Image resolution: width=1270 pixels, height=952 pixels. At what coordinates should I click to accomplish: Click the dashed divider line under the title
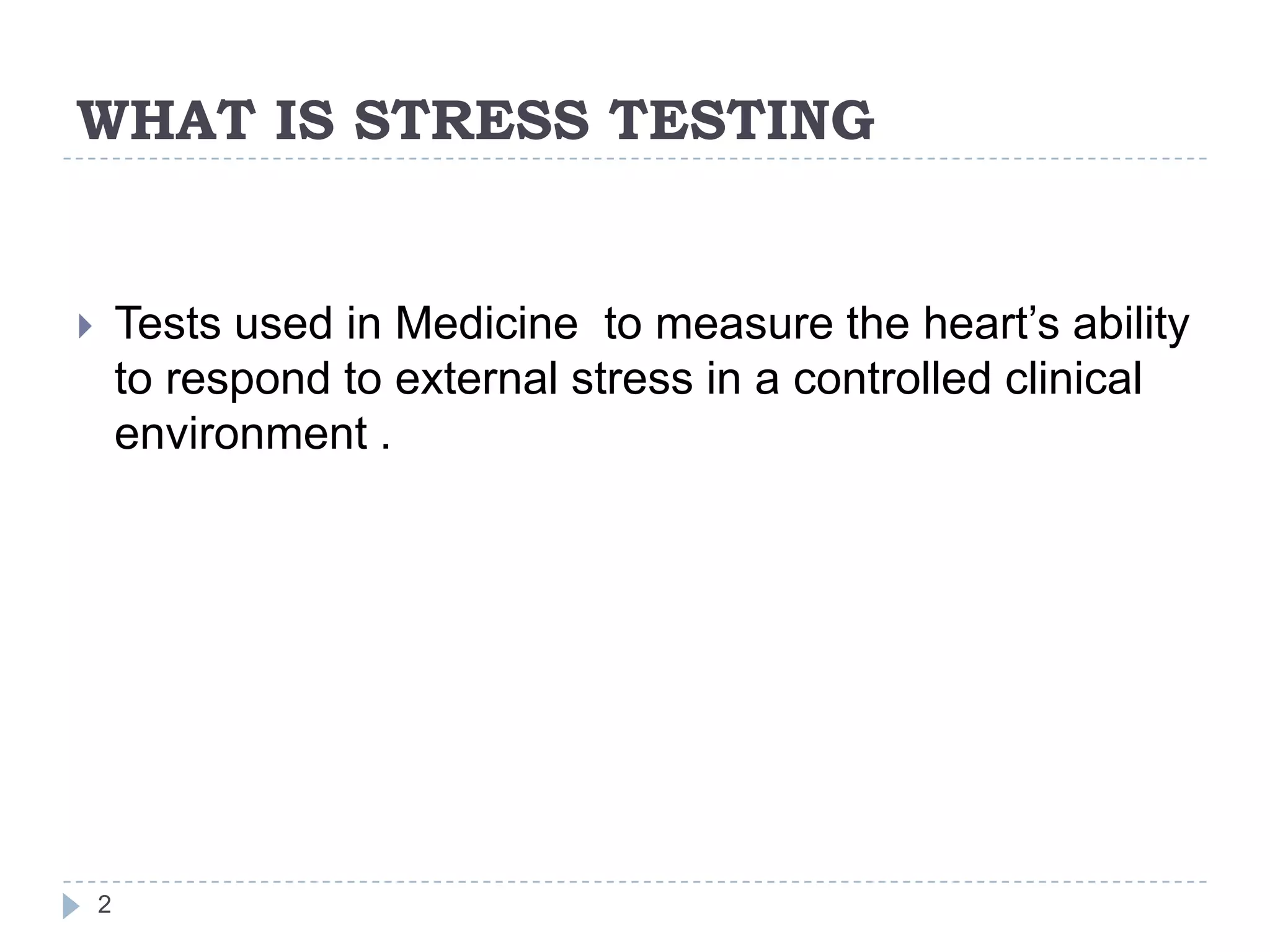click(x=635, y=159)
